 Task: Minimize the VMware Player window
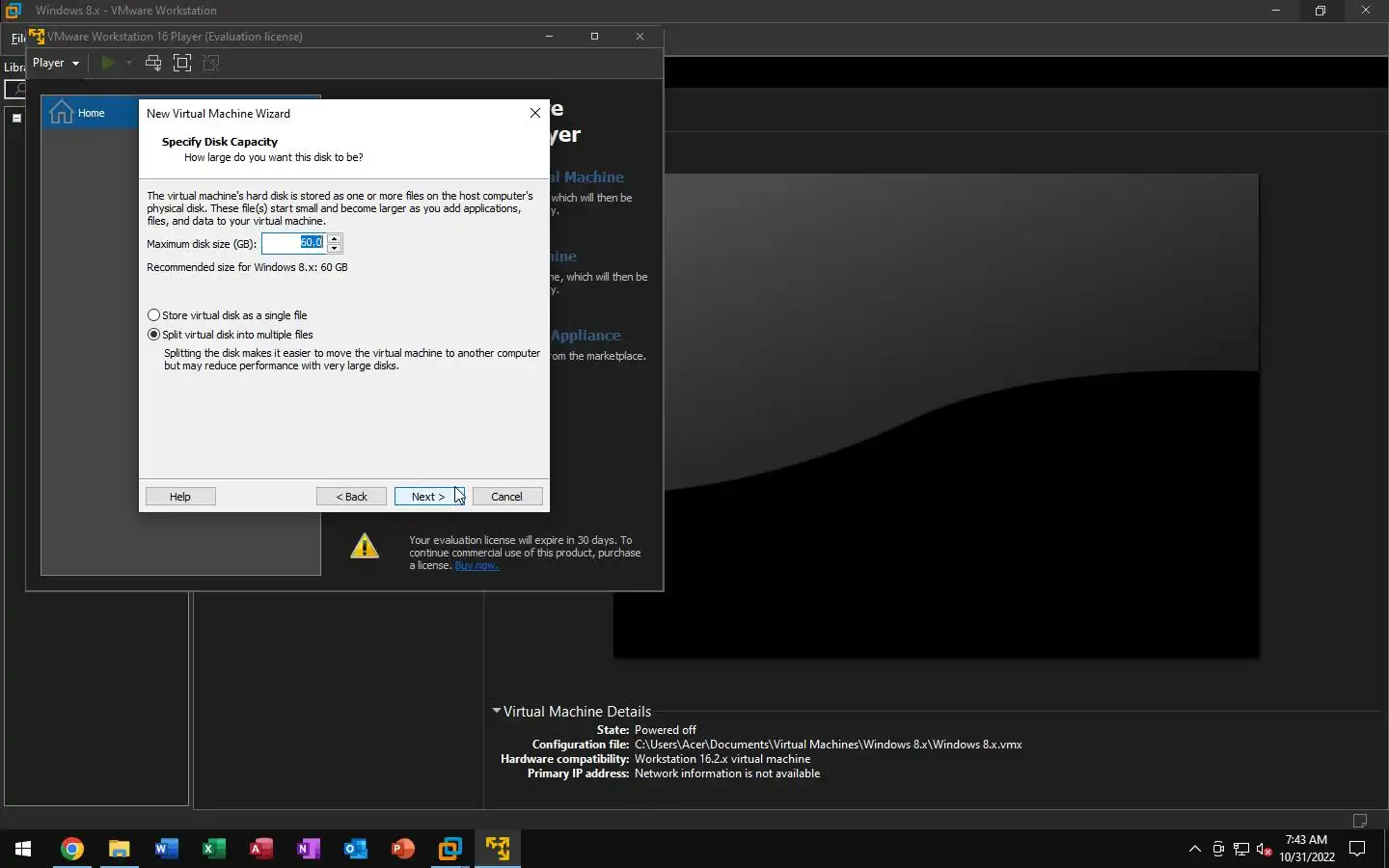(549, 36)
